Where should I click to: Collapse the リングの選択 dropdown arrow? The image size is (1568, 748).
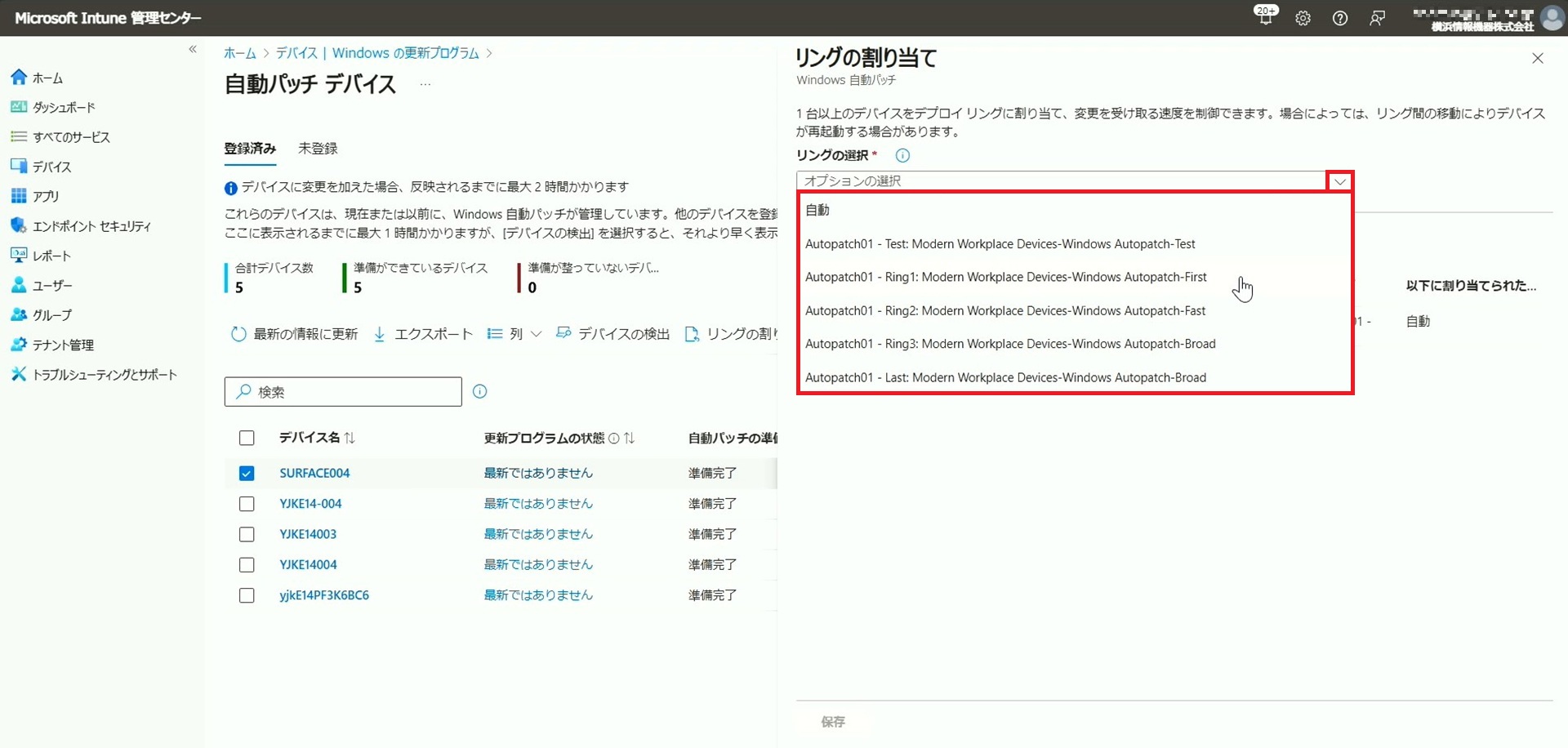tap(1340, 181)
